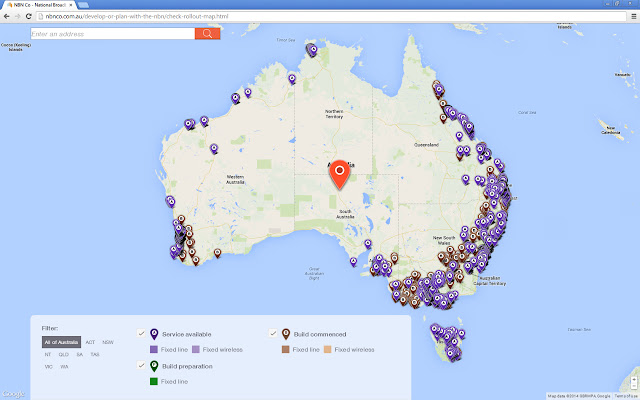This screenshot has height=400, width=640.
Task: Filter the map by ACT
Action: click(90, 342)
